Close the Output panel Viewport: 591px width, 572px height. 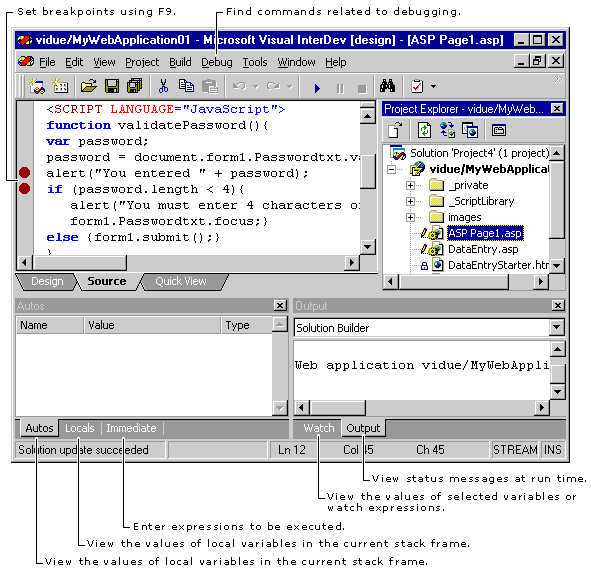click(557, 306)
